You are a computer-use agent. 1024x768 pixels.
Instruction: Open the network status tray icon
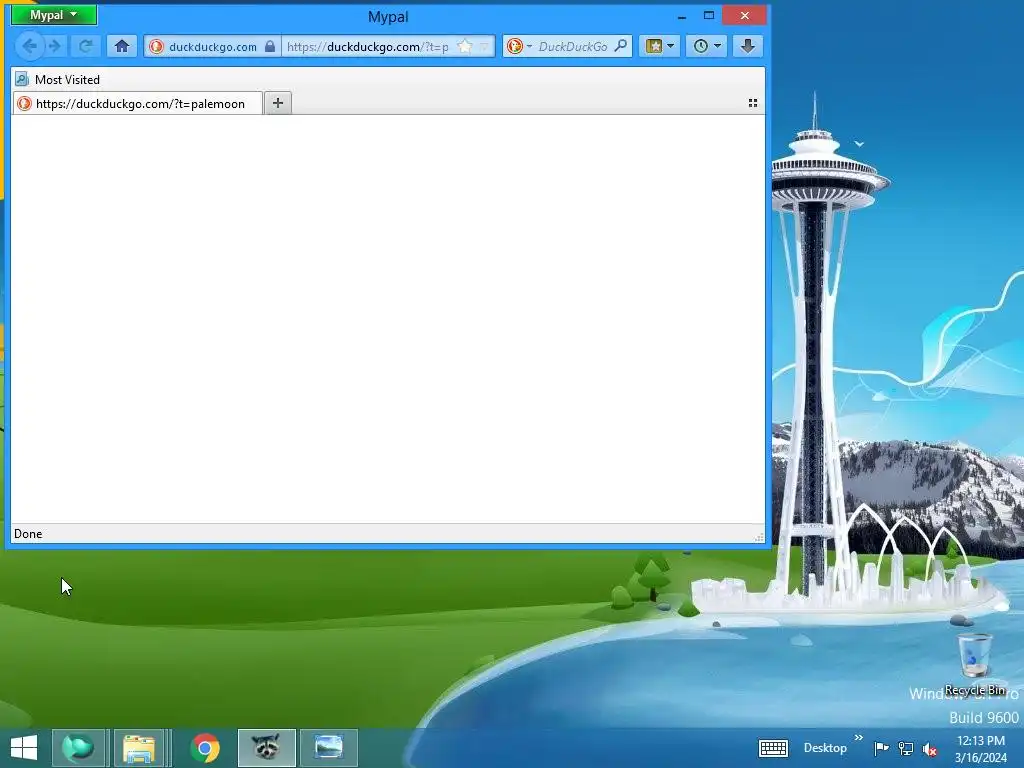905,748
